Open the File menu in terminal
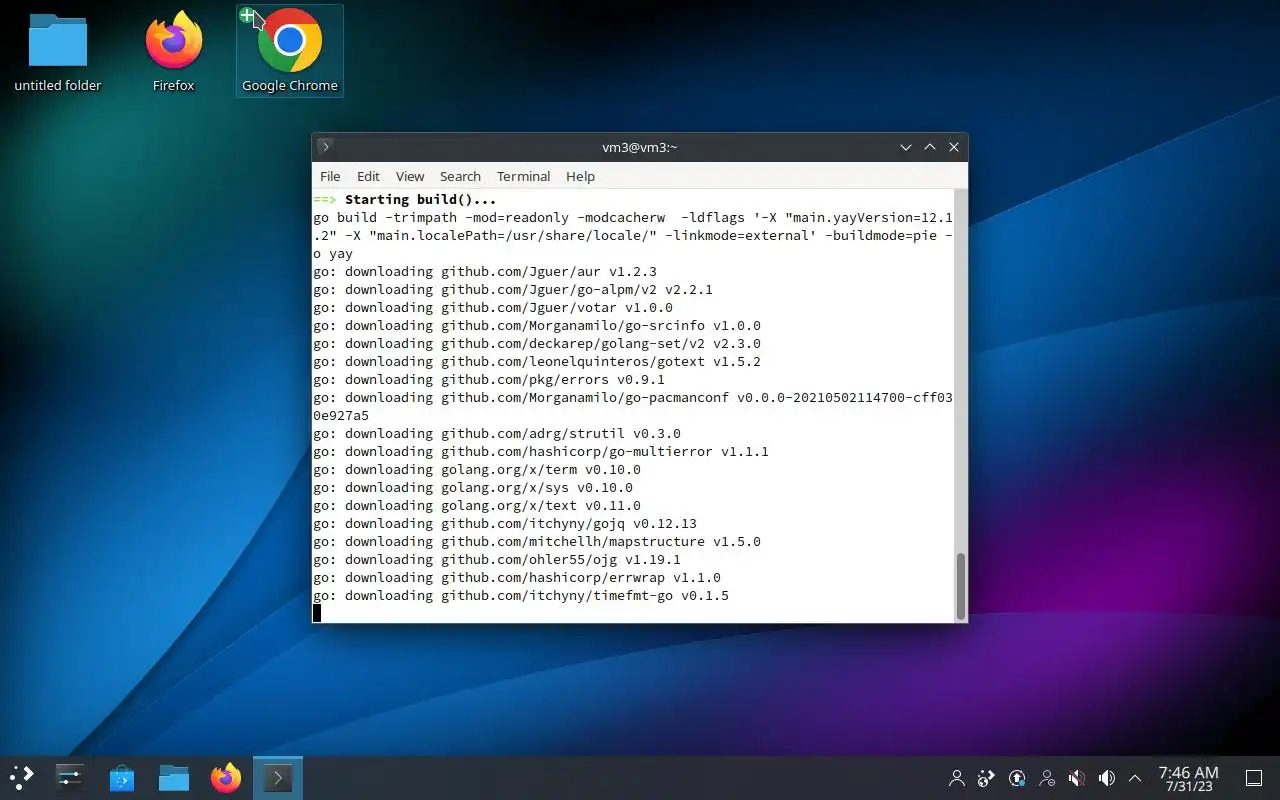1280x800 pixels. (x=330, y=176)
